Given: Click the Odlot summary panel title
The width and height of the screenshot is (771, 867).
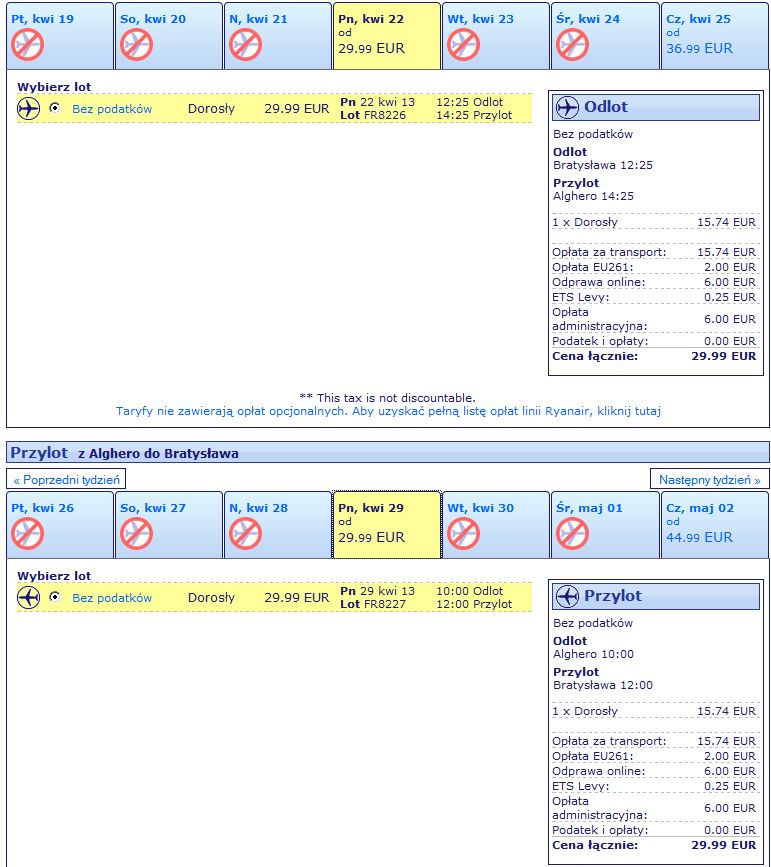Looking at the screenshot, I should [606, 106].
